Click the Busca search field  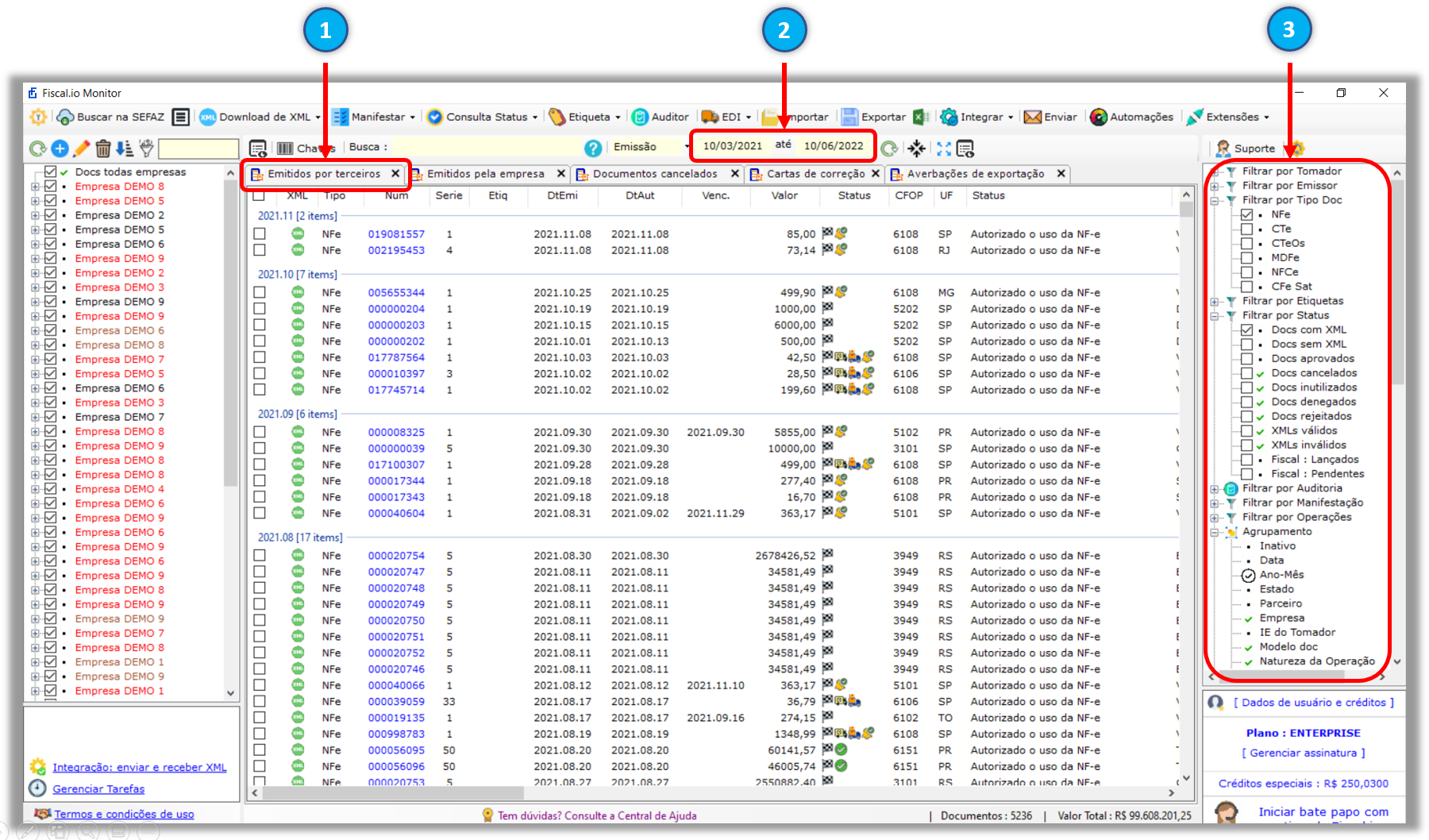click(487, 148)
